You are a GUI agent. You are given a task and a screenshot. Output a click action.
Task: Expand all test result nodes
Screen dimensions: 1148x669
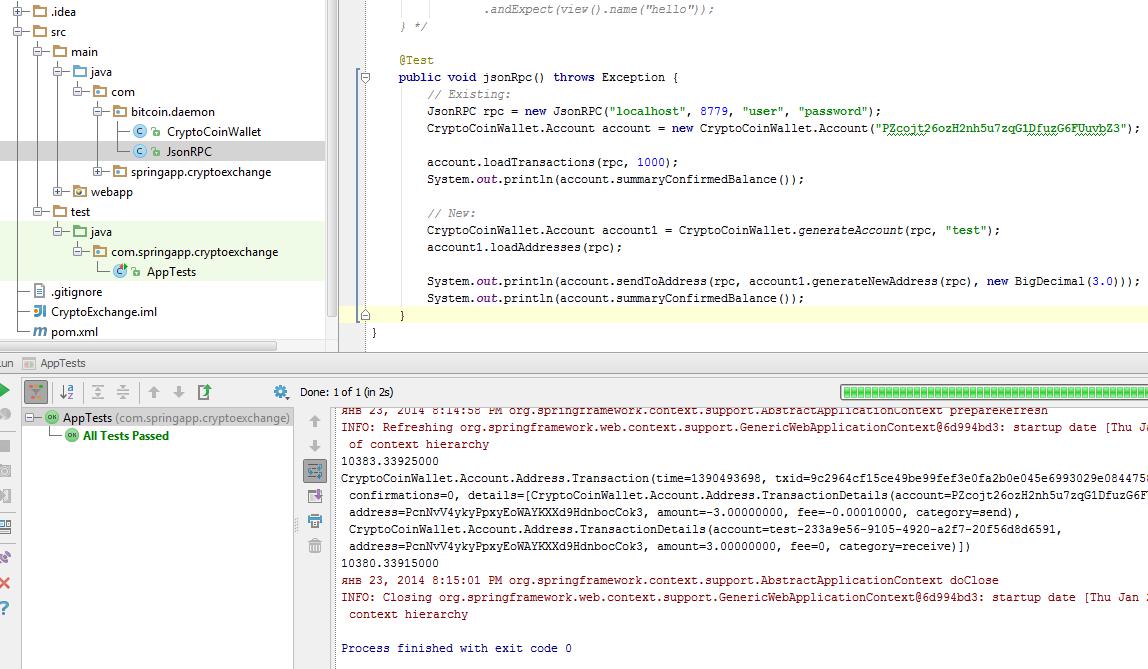97,392
